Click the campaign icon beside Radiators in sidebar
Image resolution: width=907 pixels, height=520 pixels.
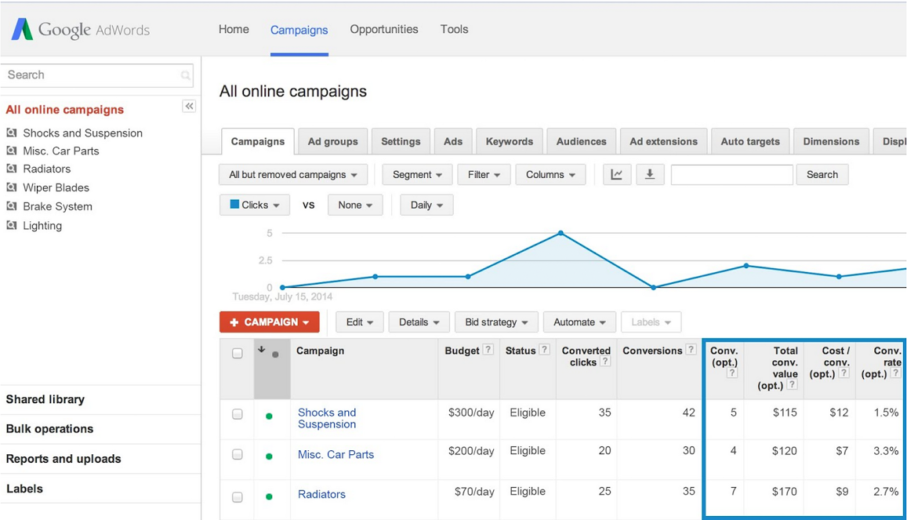[12, 169]
